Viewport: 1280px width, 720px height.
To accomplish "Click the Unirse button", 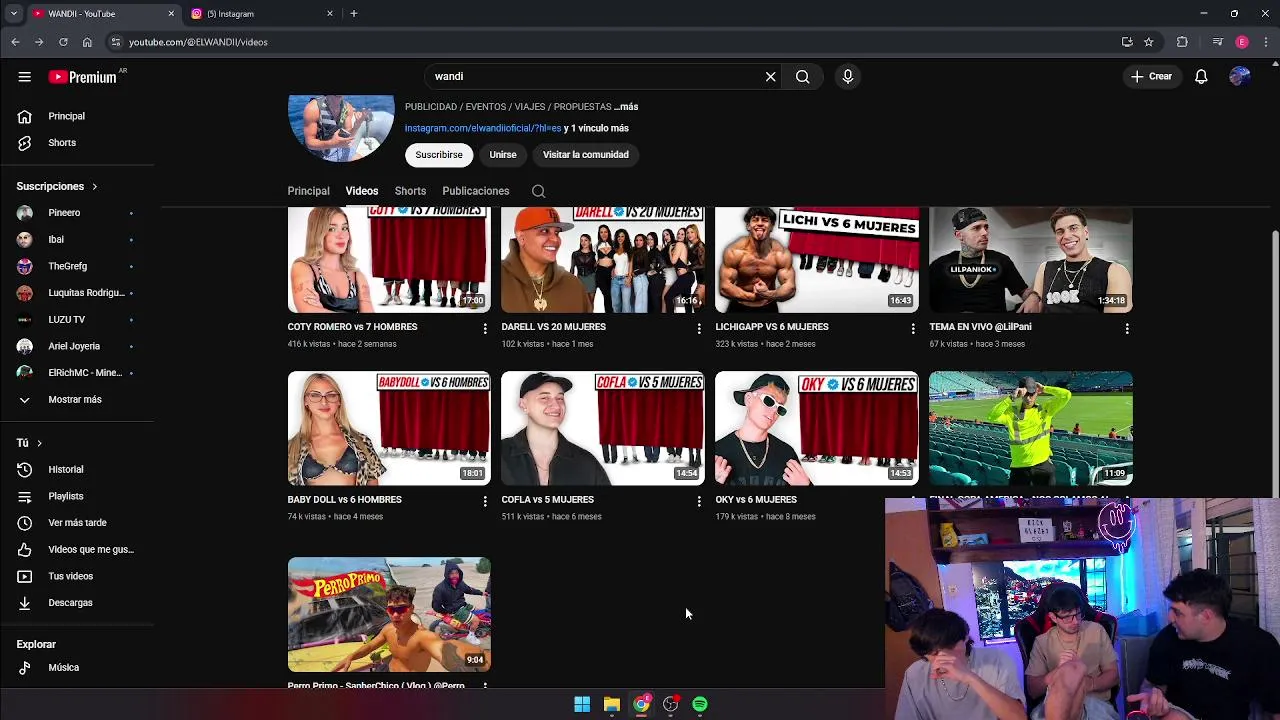I will coord(503,155).
